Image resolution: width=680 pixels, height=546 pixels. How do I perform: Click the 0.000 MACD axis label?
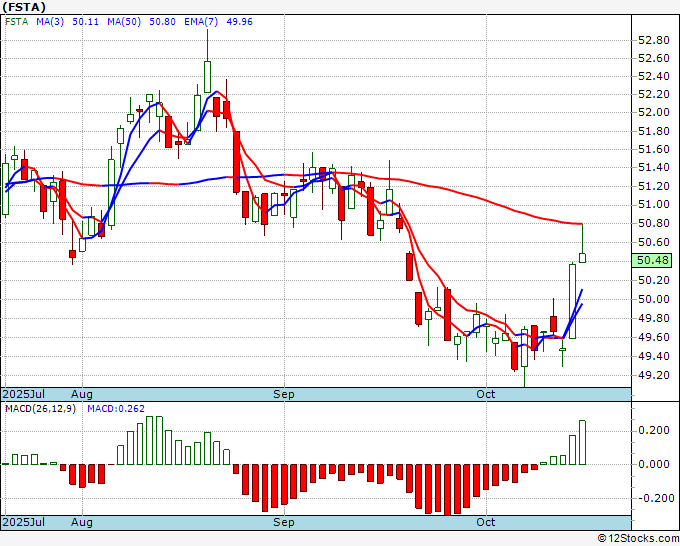(x=654, y=464)
